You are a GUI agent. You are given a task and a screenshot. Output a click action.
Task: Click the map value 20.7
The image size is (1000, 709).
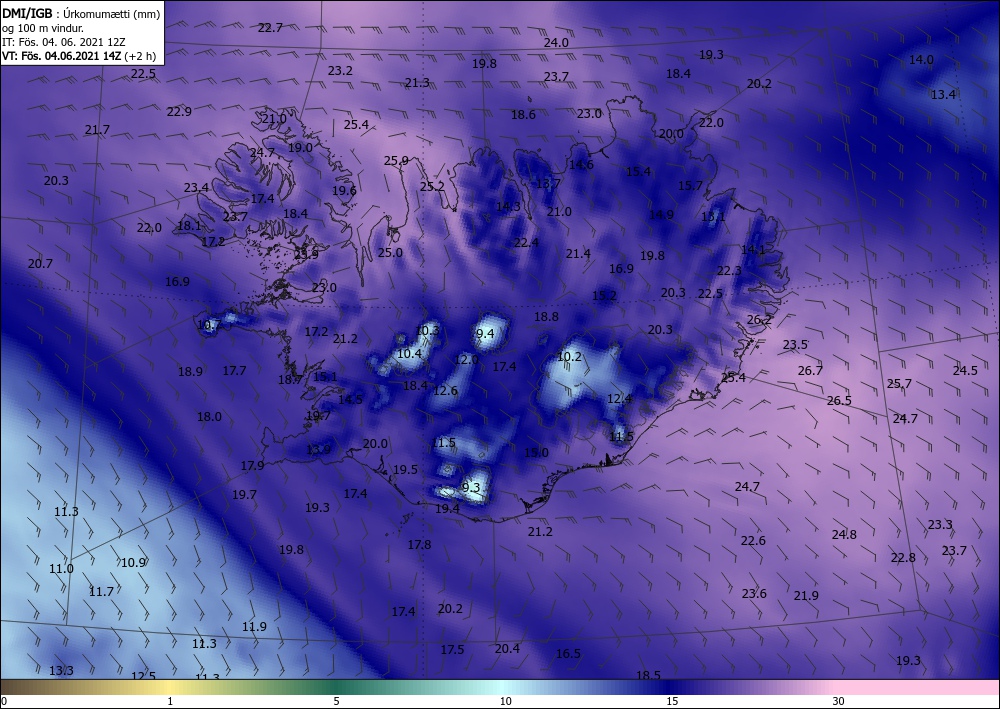(40, 263)
